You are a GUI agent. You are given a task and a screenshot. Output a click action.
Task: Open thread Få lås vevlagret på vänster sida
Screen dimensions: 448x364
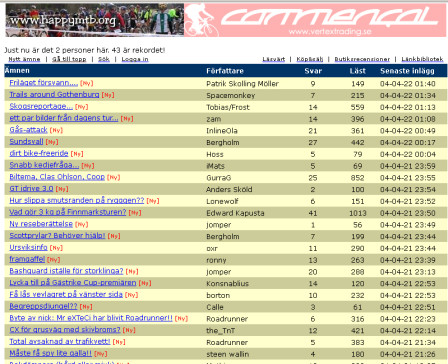pyautogui.click(x=66, y=294)
